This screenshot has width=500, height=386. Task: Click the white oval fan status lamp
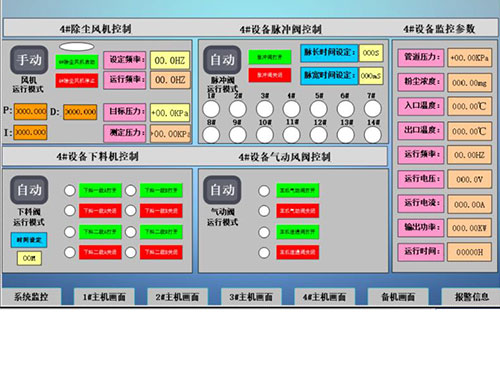point(77,46)
